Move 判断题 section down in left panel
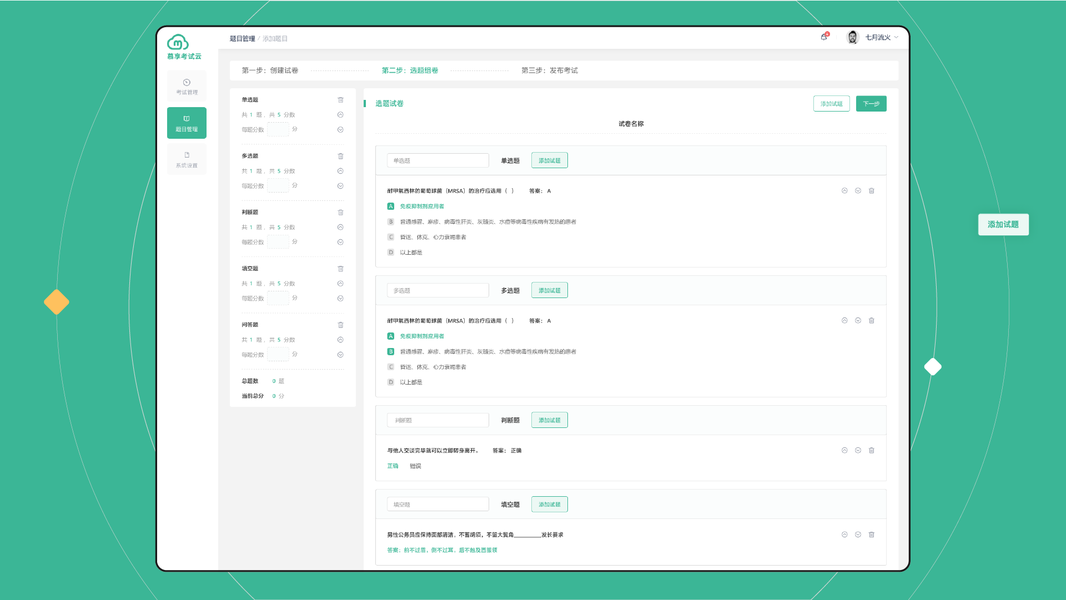The height and width of the screenshot is (600, 1066). [341, 243]
